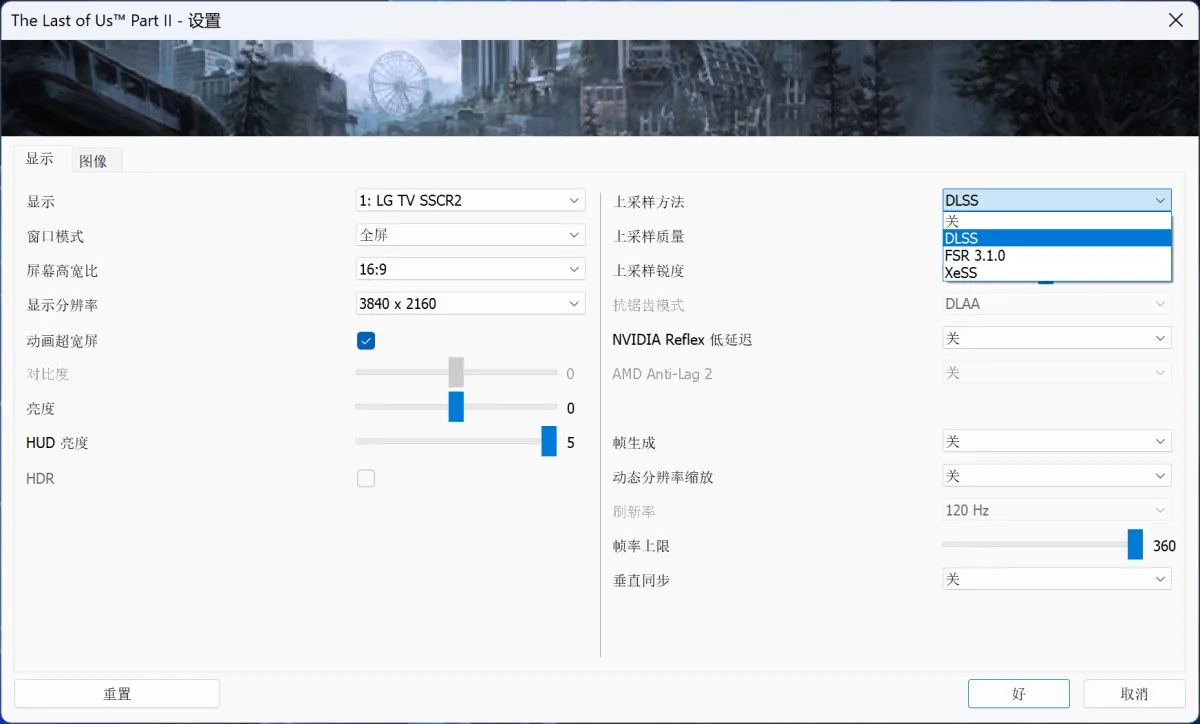Open the NVIDIA Reflex 低延迟 dropdown
This screenshot has height=724, width=1200.
(x=1057, y=338)
